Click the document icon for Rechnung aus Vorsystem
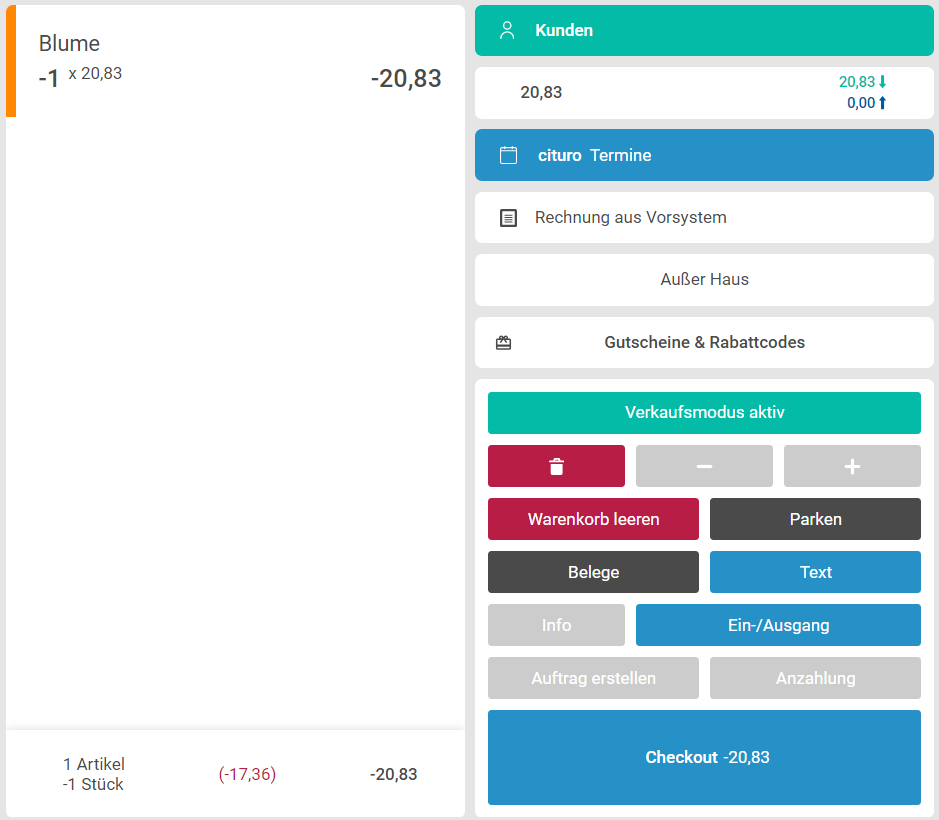Screen dimensions: 939x820 tap(508, 218)
